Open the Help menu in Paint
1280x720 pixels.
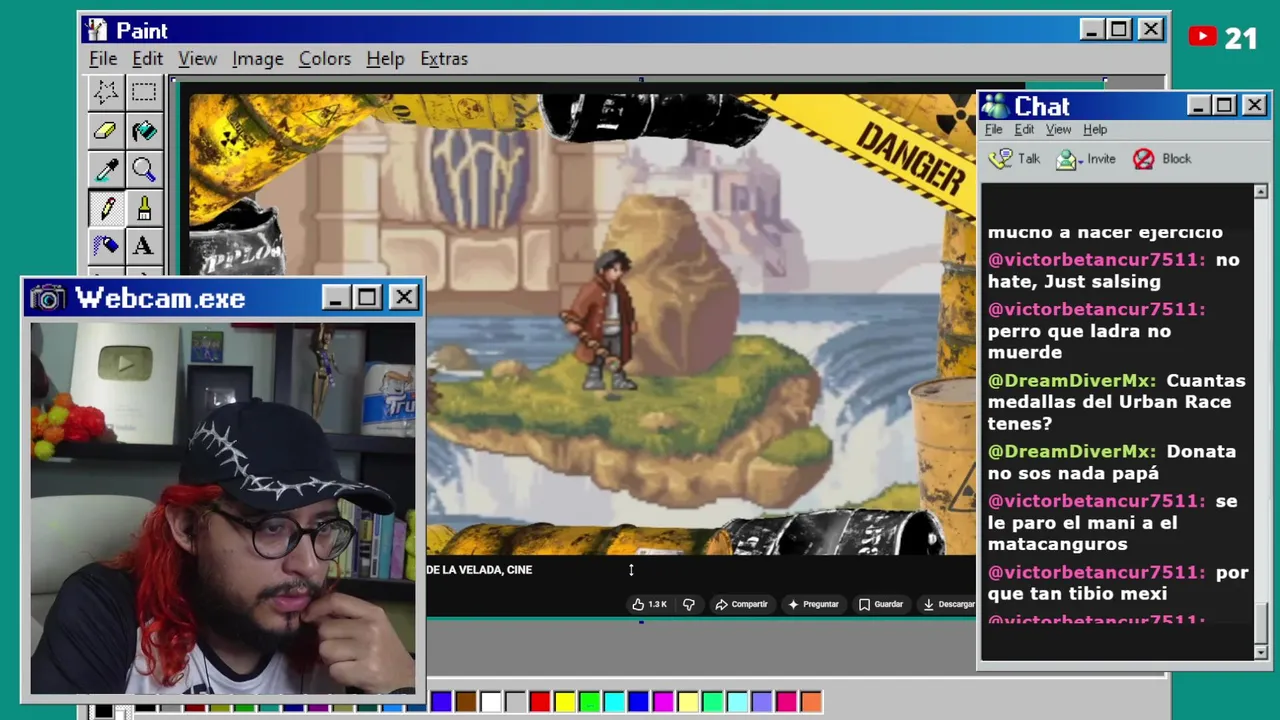(x=385, y=59)
